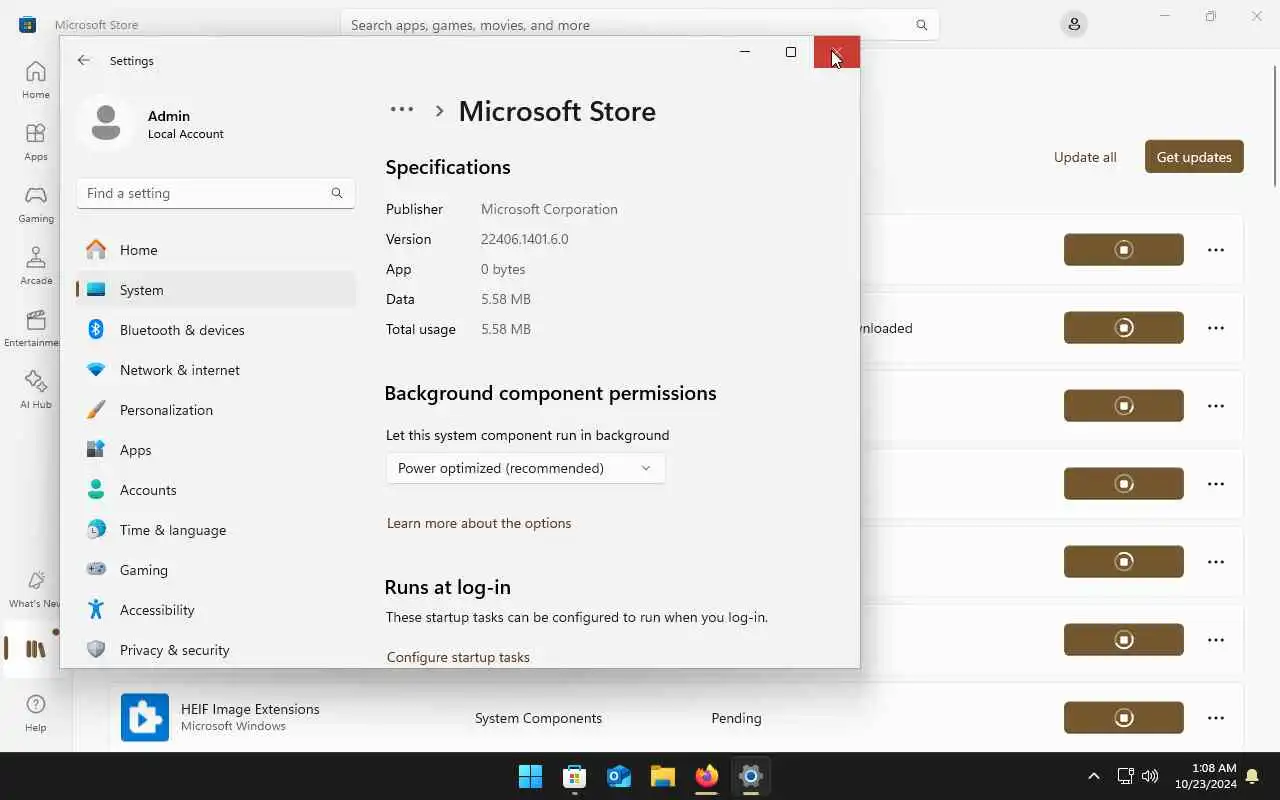Viewport: 1280px width, 800px height.
Task: Open Apps section in Microsoft Store sidebar
Action: tap(35, 142)
